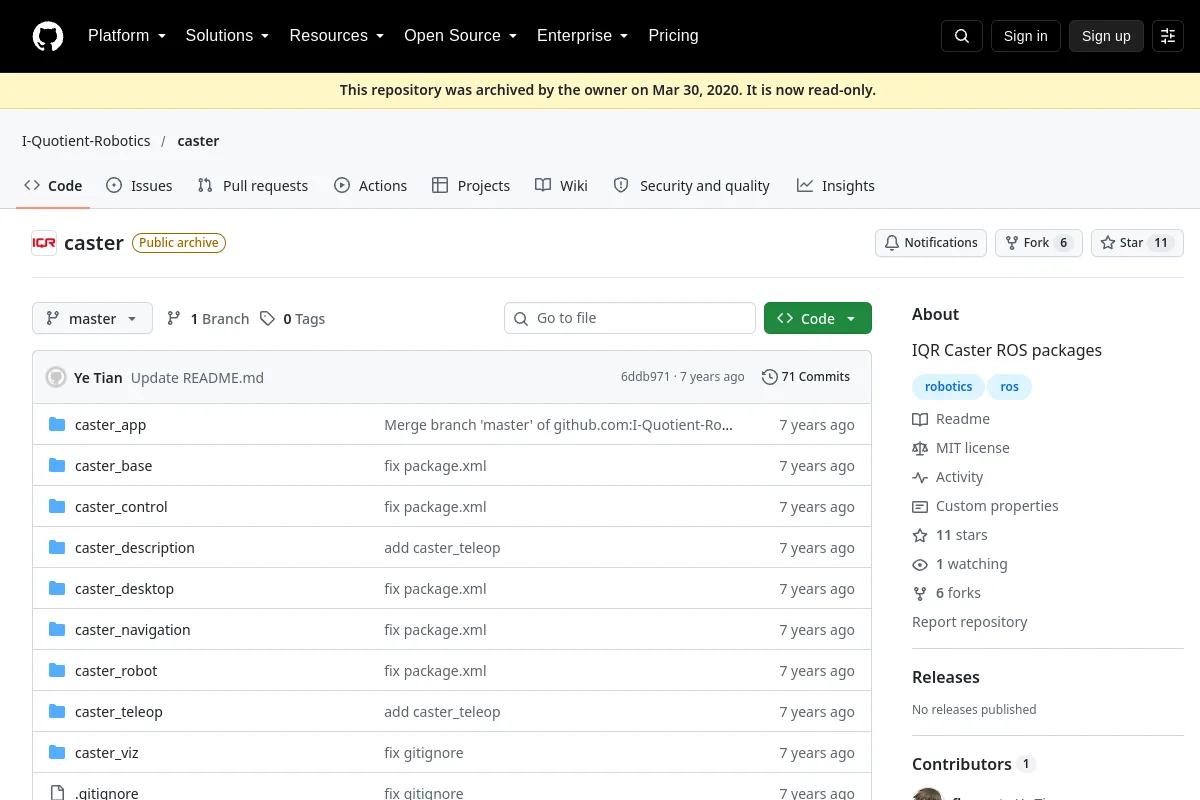1200x800 pixels.
Task: Open the master branch selector dropdown
Action: click(x=92, y=319)
